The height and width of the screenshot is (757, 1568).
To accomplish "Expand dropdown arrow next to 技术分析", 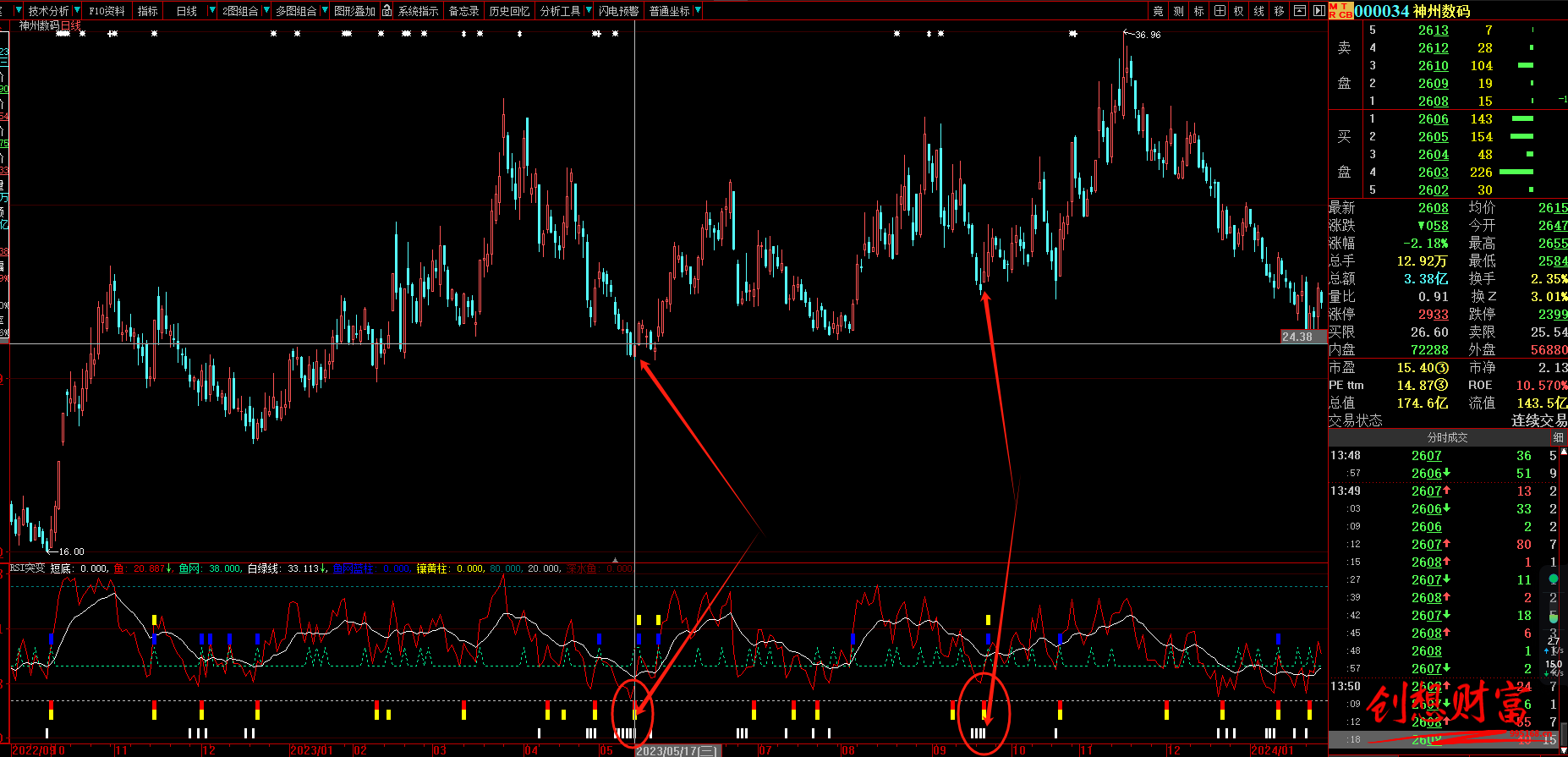I will (78, 11).
